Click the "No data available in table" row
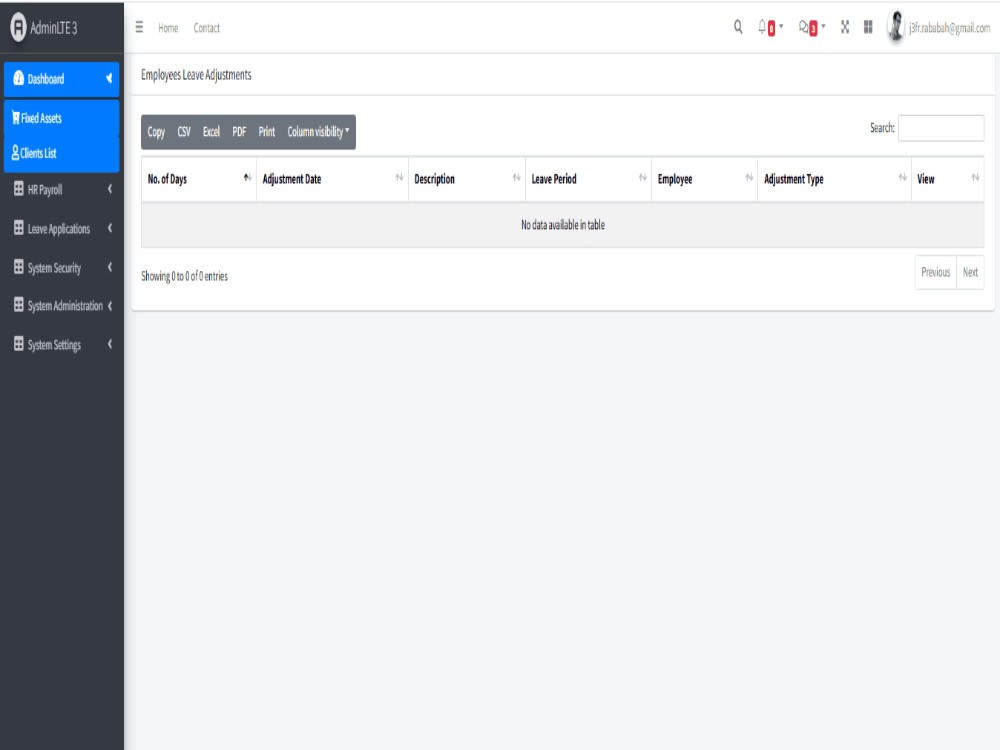 pos(562,224)
